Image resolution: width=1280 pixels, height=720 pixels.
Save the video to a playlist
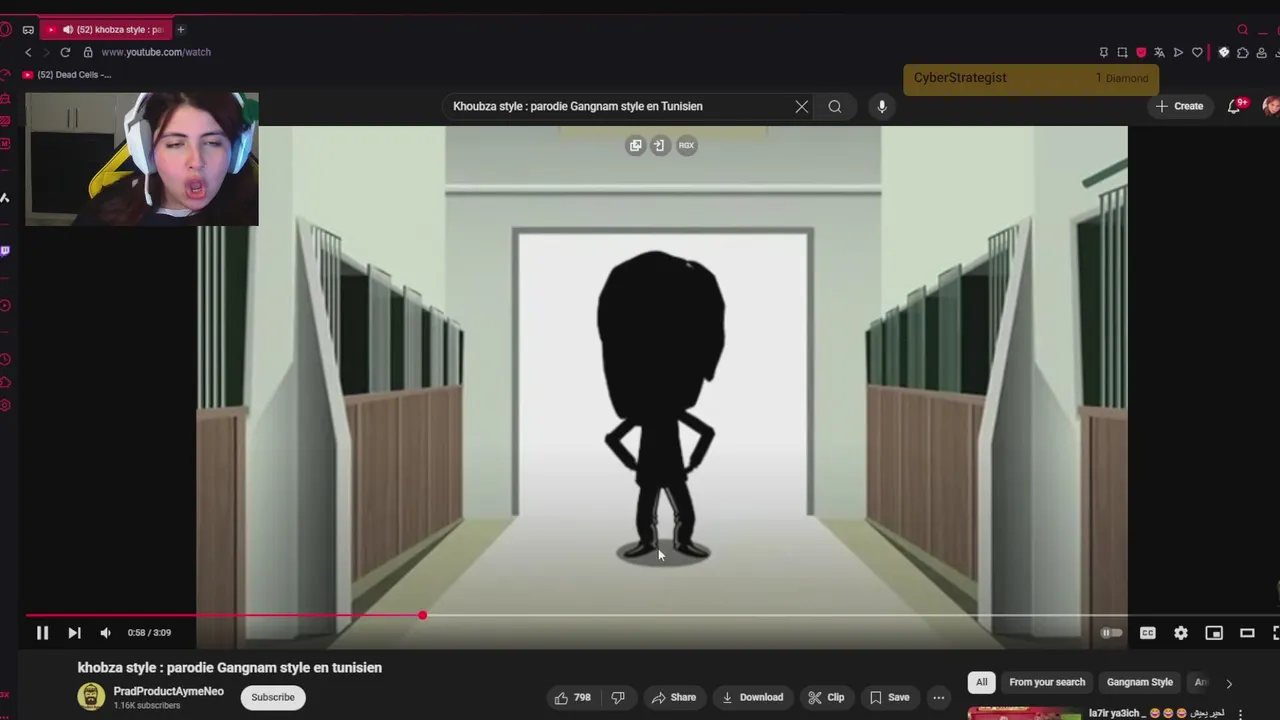click(x=889, y=697)
